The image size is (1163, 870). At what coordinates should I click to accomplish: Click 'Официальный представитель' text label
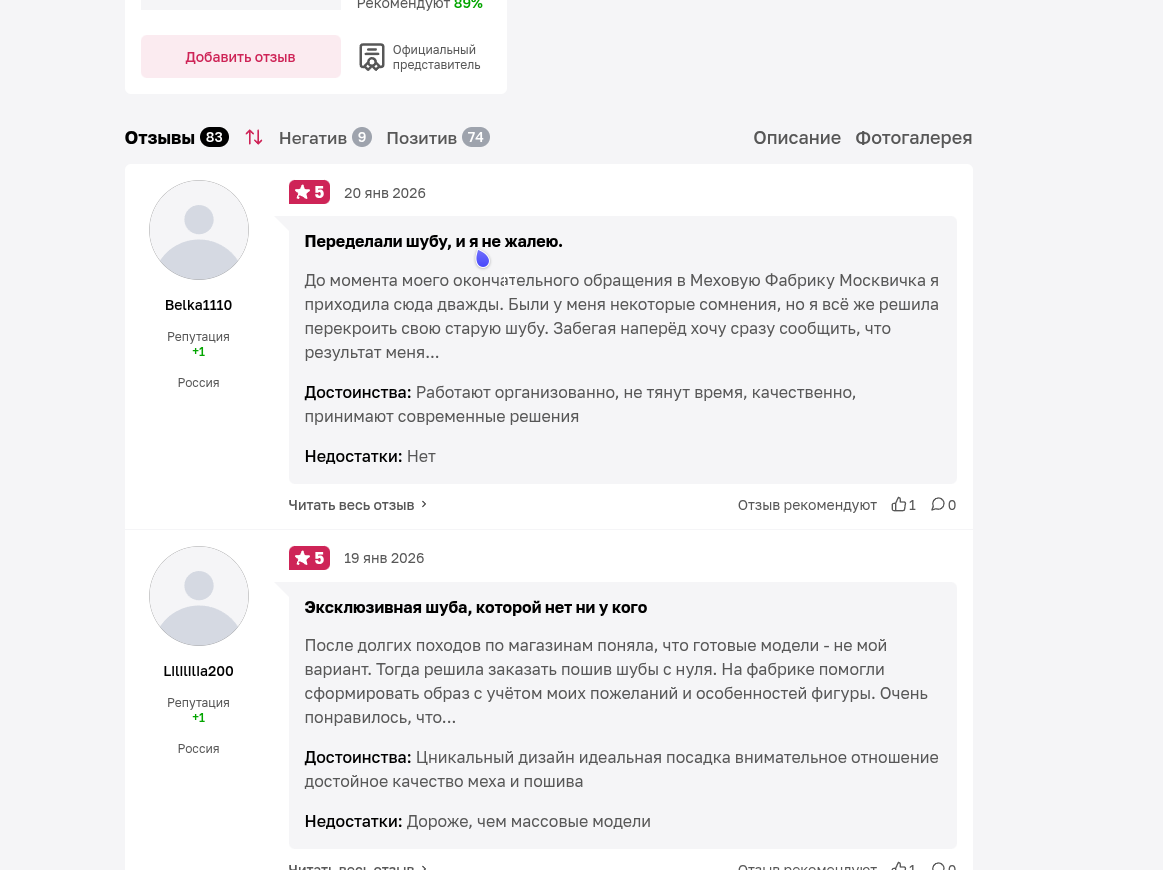tap(436, 57)
